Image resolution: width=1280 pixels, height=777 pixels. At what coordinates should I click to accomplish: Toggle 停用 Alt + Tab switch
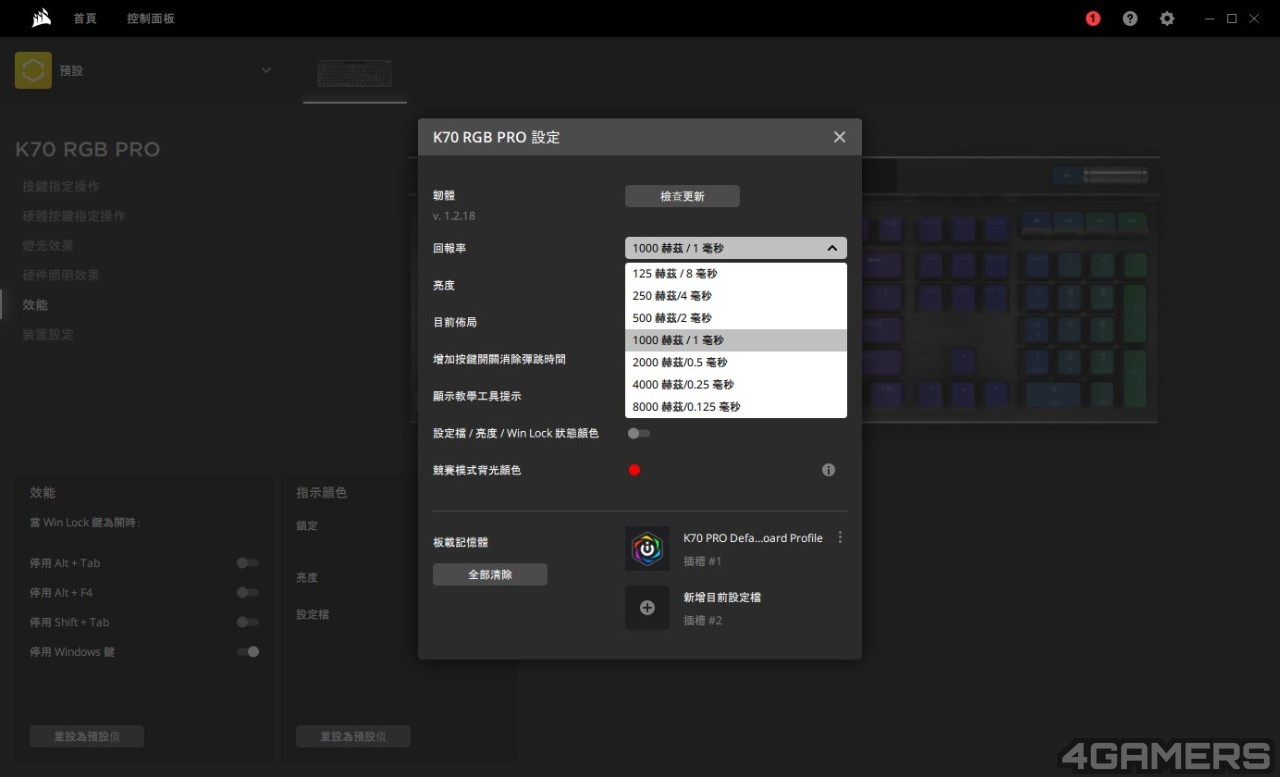click(x=247, y=563)
